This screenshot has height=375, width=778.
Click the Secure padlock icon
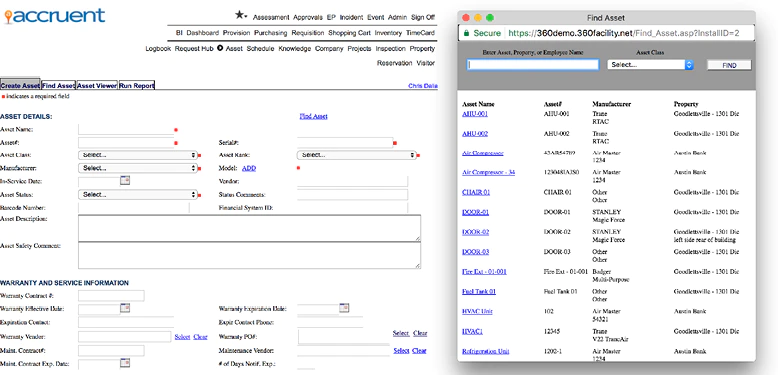tap(466, 33)
